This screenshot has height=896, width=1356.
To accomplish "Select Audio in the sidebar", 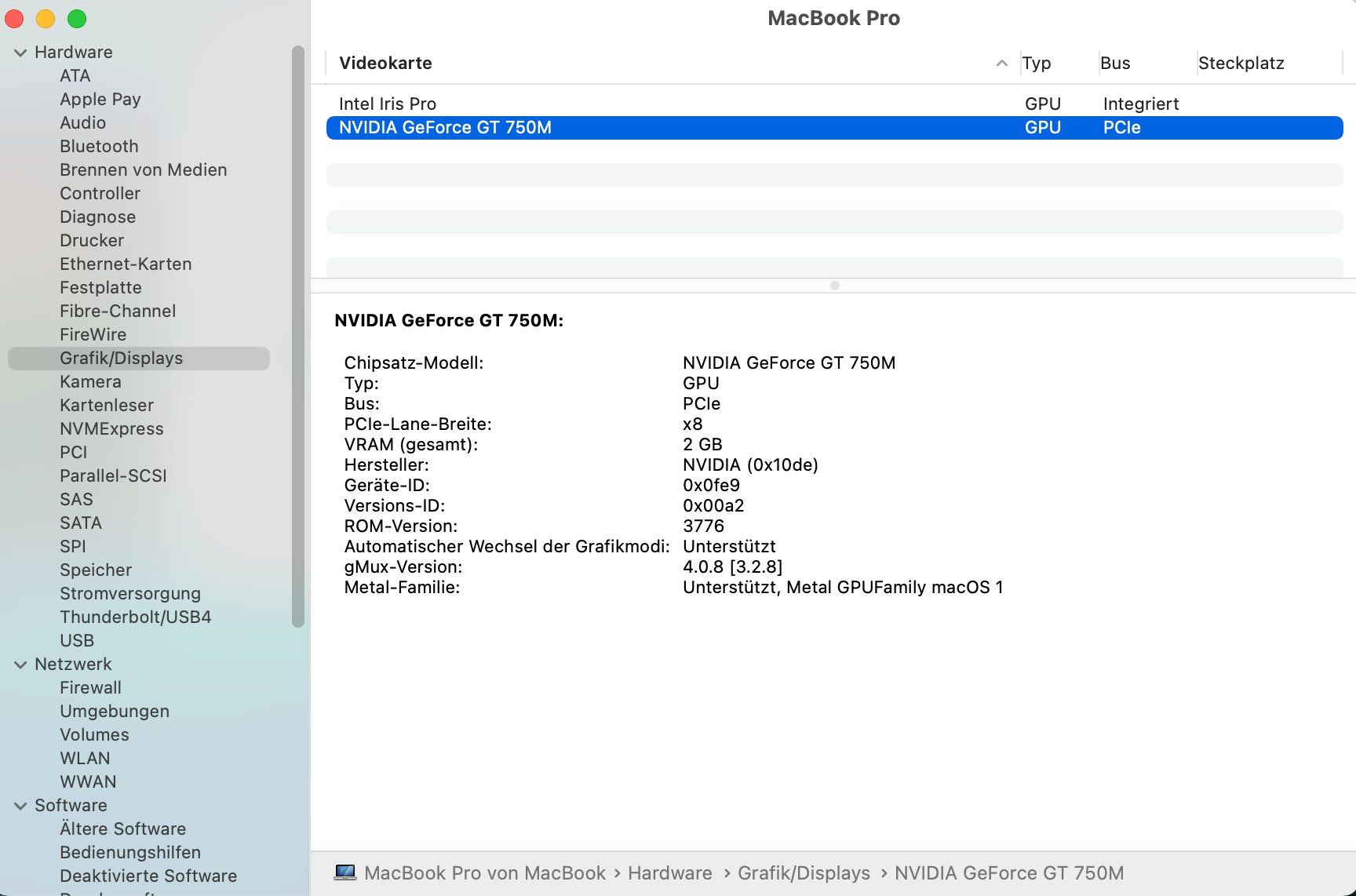I will click(x=82, y=122).
